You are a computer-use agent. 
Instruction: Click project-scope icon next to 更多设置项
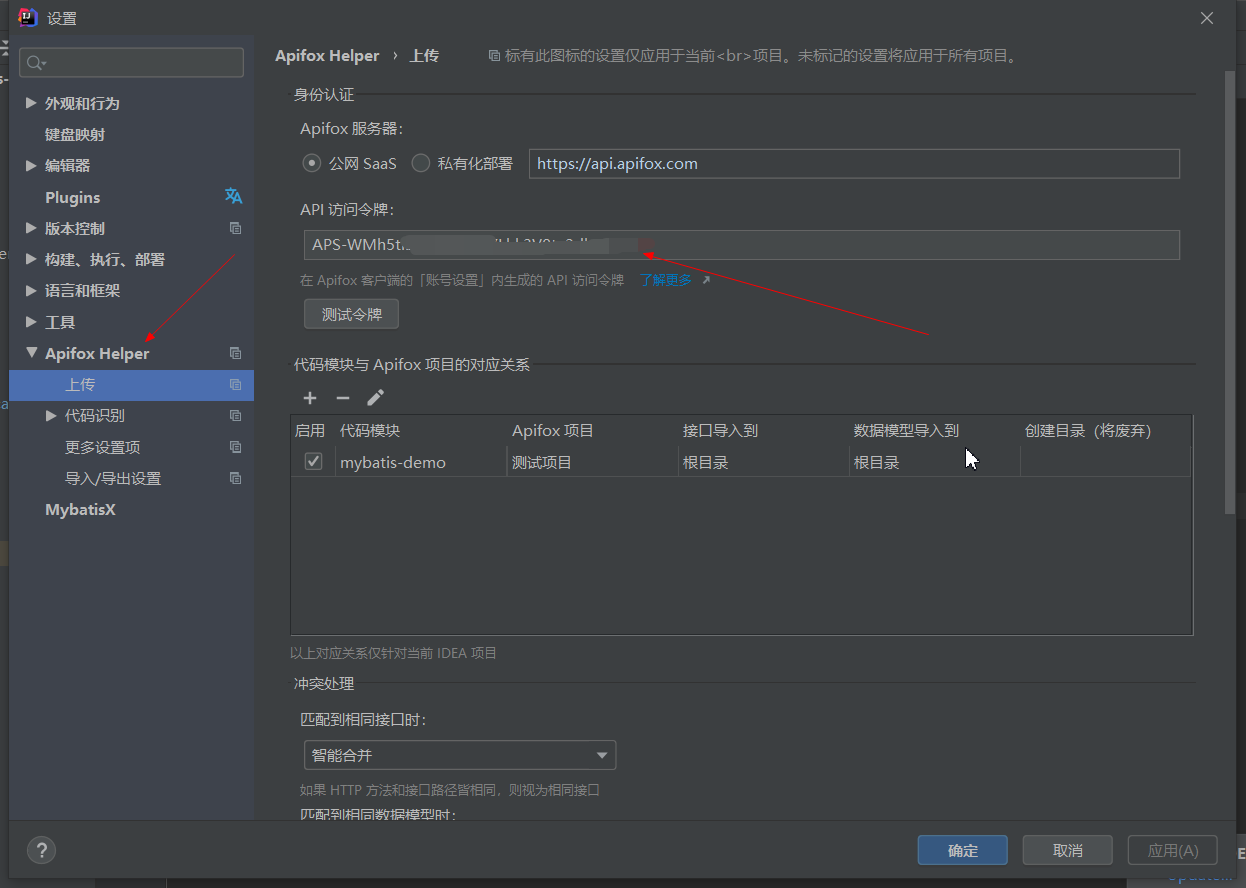click(x=235, y=447)
